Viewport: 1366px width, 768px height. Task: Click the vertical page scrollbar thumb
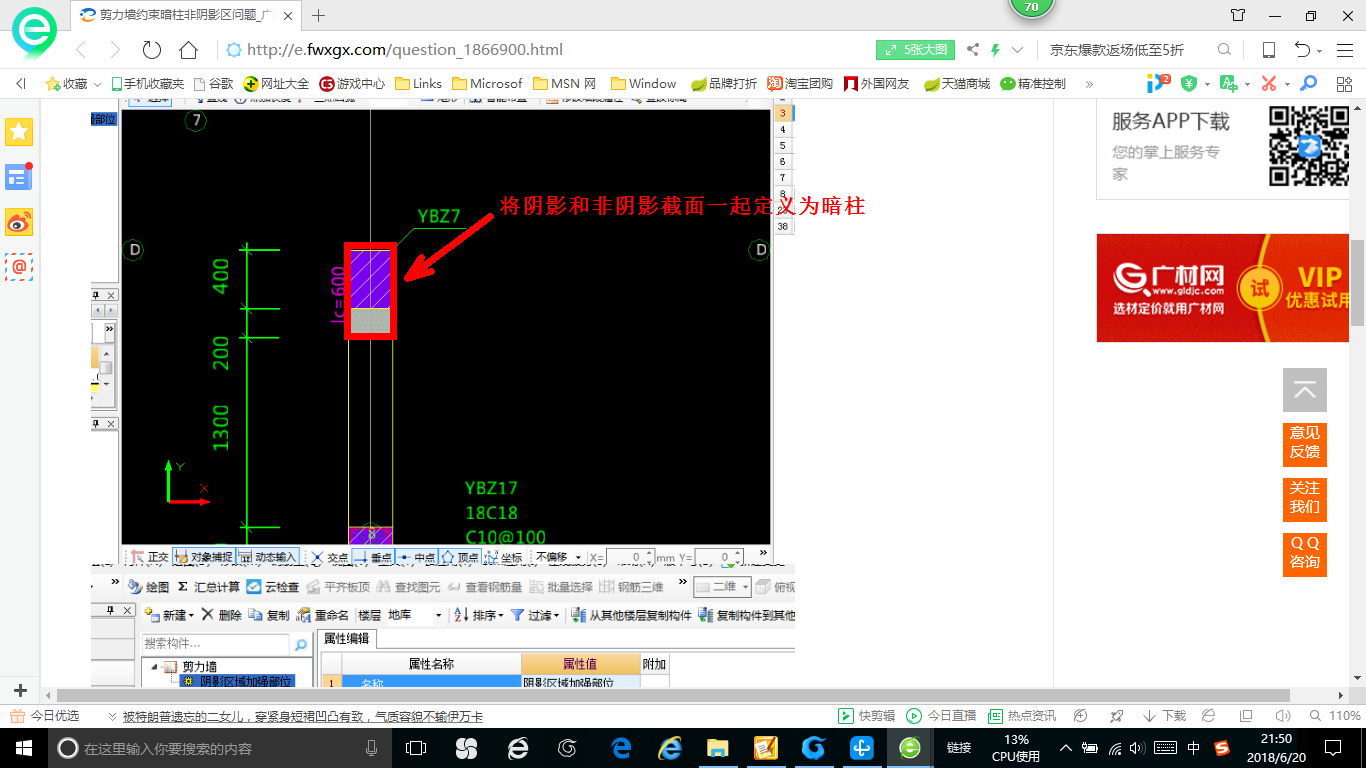[1357, 283]
